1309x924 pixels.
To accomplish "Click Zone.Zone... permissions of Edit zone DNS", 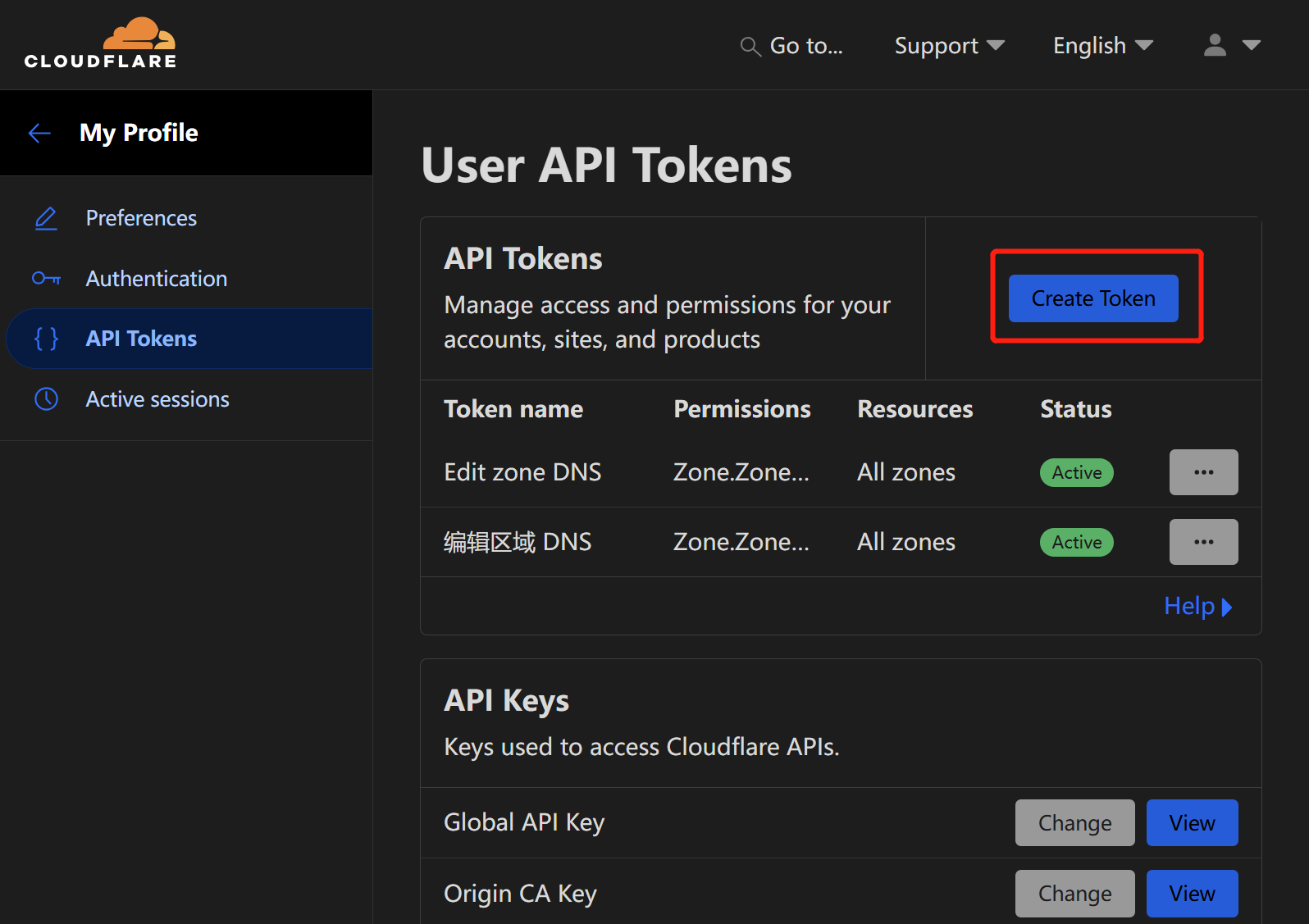I will pos(741,472).
